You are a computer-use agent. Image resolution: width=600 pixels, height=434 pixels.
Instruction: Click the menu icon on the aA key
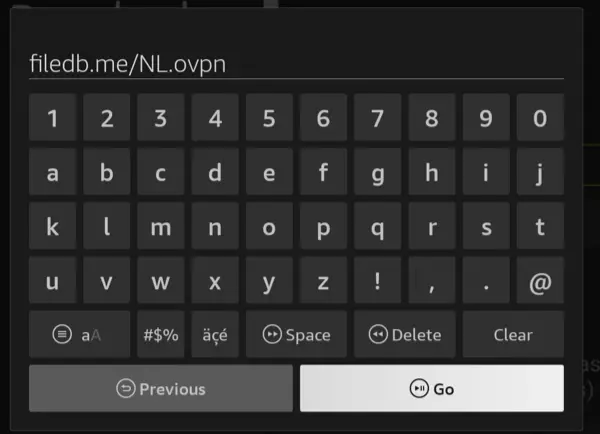(x=62, y=334)
